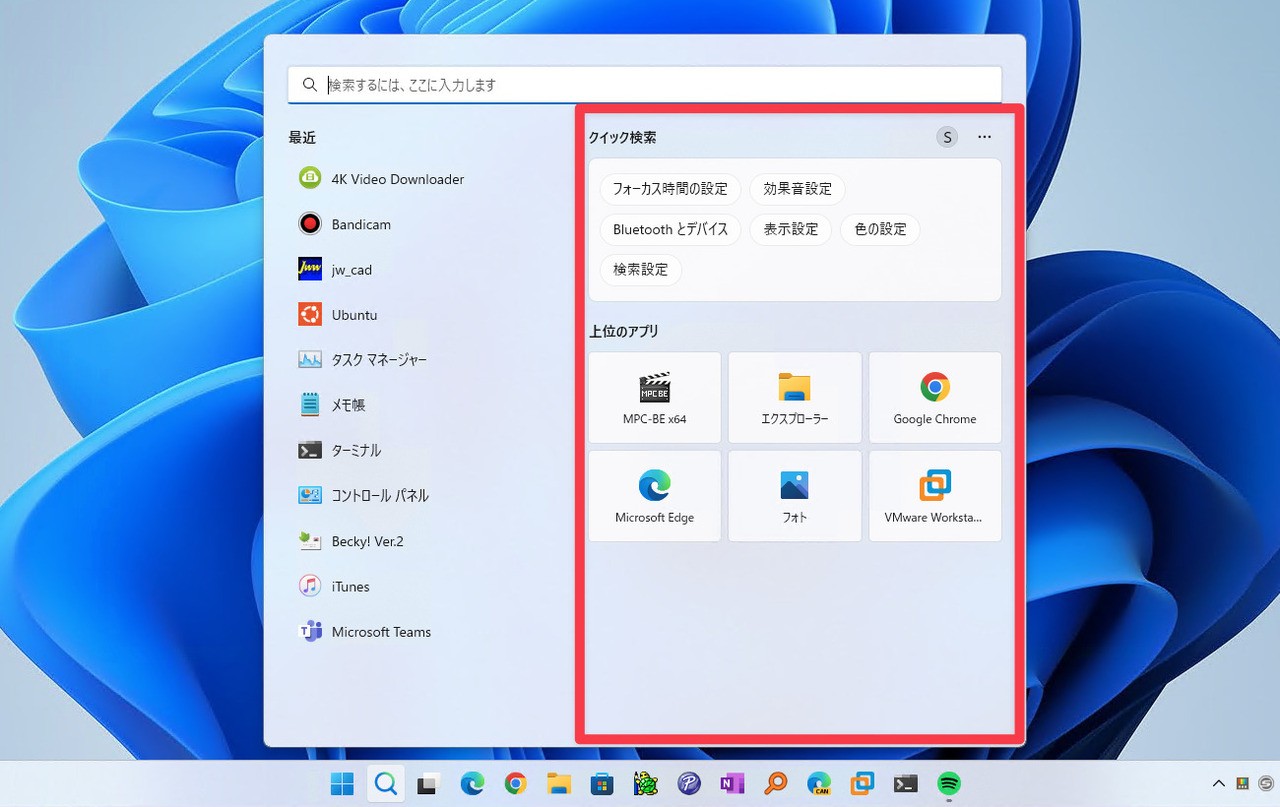
Task: Open コントロール パネル from recent list
Action: [x=379, y=496]
